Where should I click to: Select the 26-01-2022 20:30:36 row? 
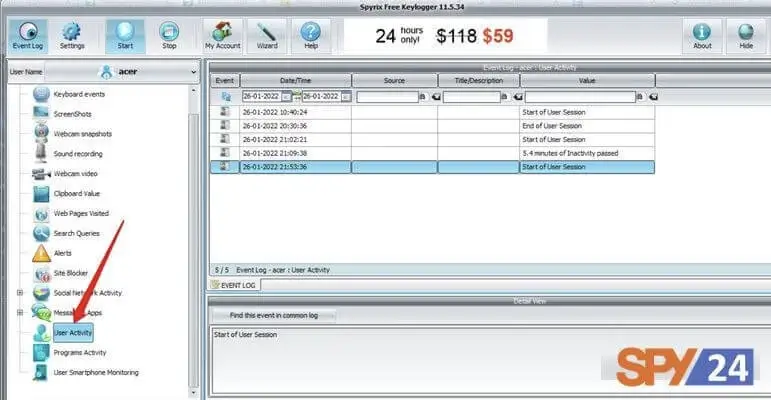pyautogui.click(x=433, y=126)
